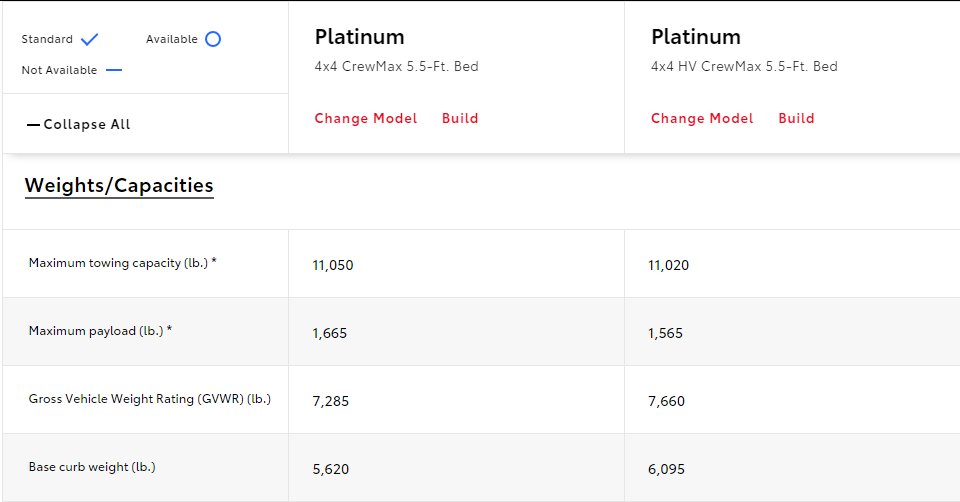The width and height of the screenshot is (960, 502).
Task: Click the Not Available dash legend icon
Action: (114, 70)
